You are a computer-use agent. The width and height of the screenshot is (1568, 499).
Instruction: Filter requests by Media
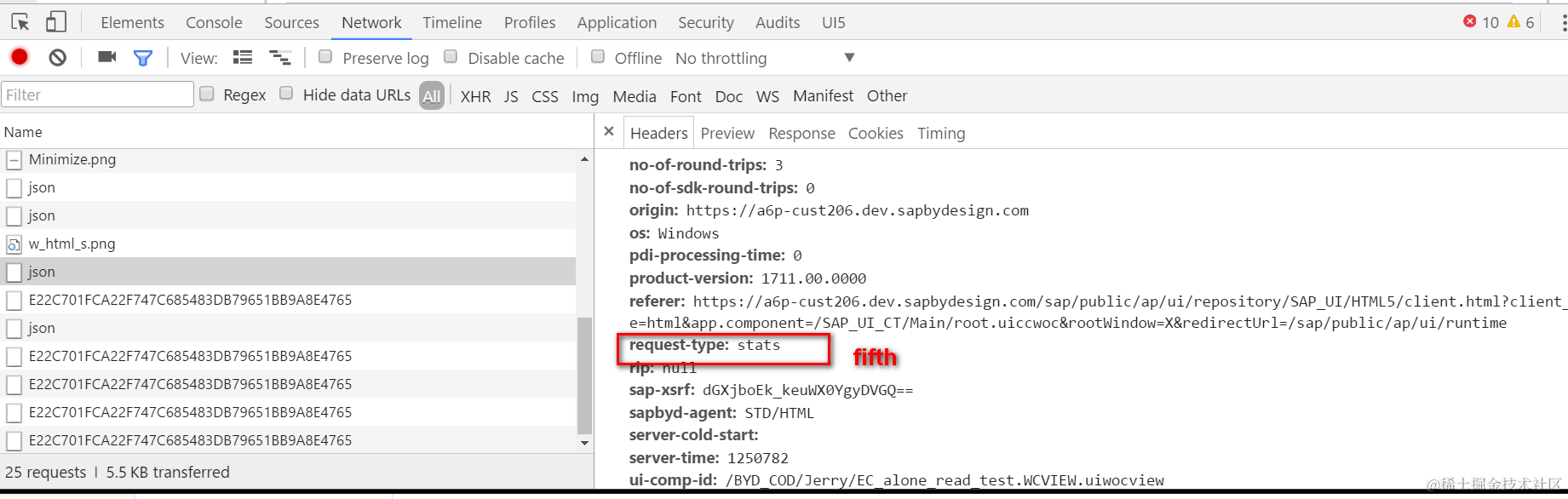click(635, 96)
